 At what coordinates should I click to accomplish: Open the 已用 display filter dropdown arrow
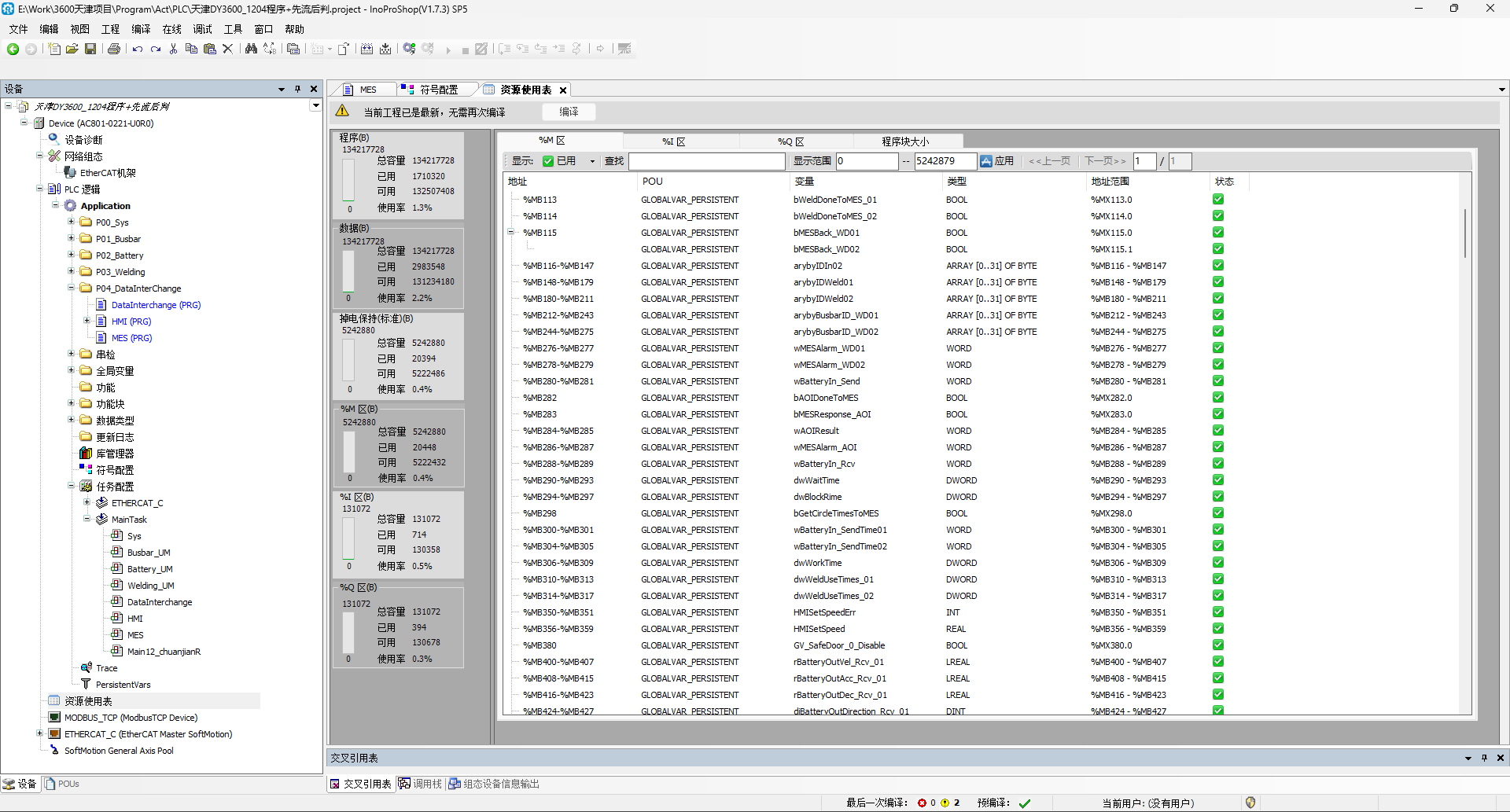592,161
